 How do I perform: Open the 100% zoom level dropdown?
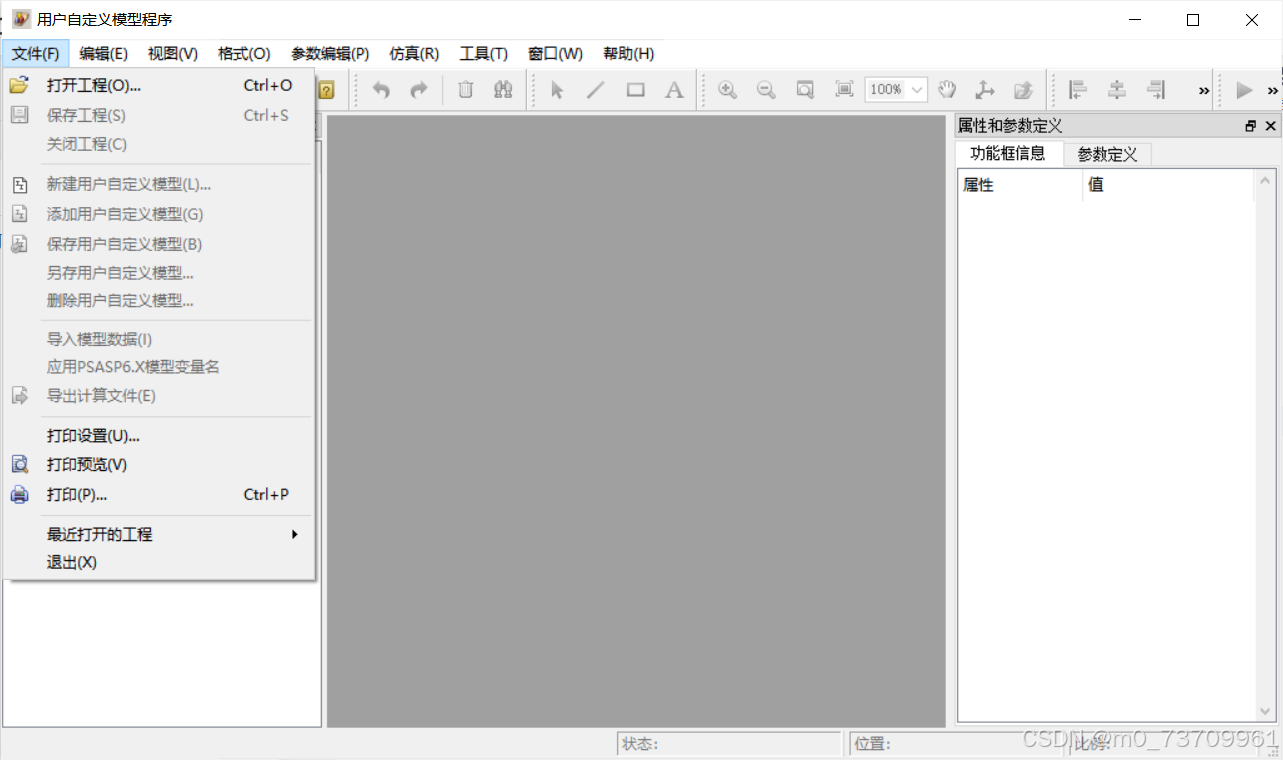pyautogui.click(x=915, y=89)
